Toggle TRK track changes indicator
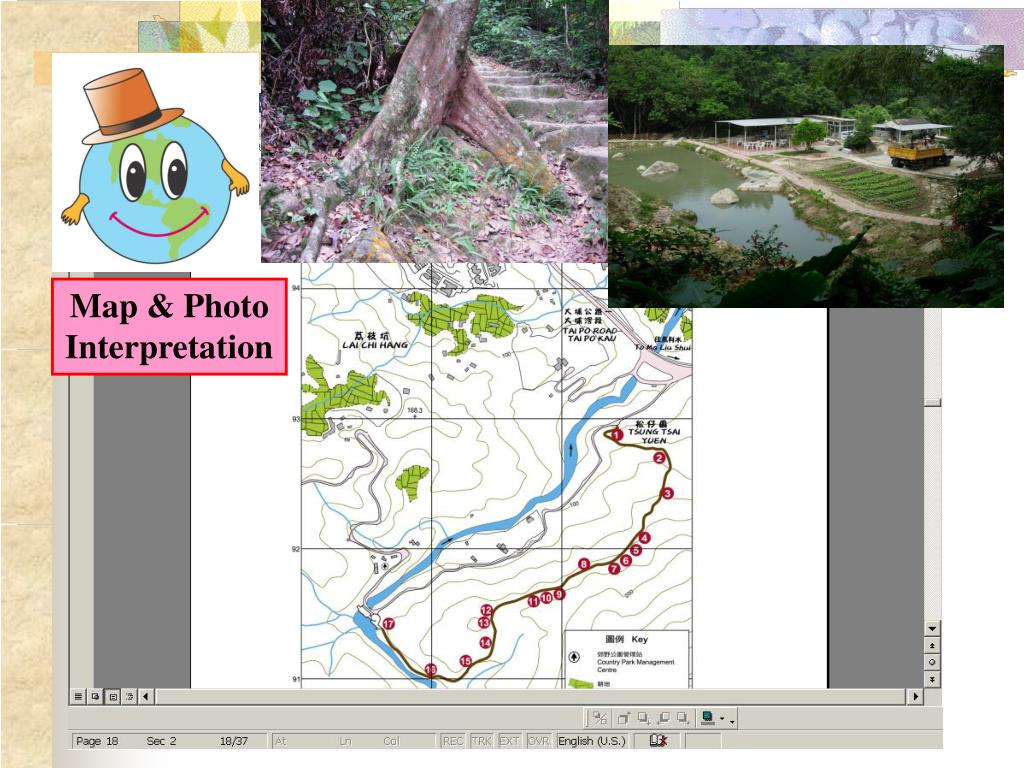 (481, 741)
